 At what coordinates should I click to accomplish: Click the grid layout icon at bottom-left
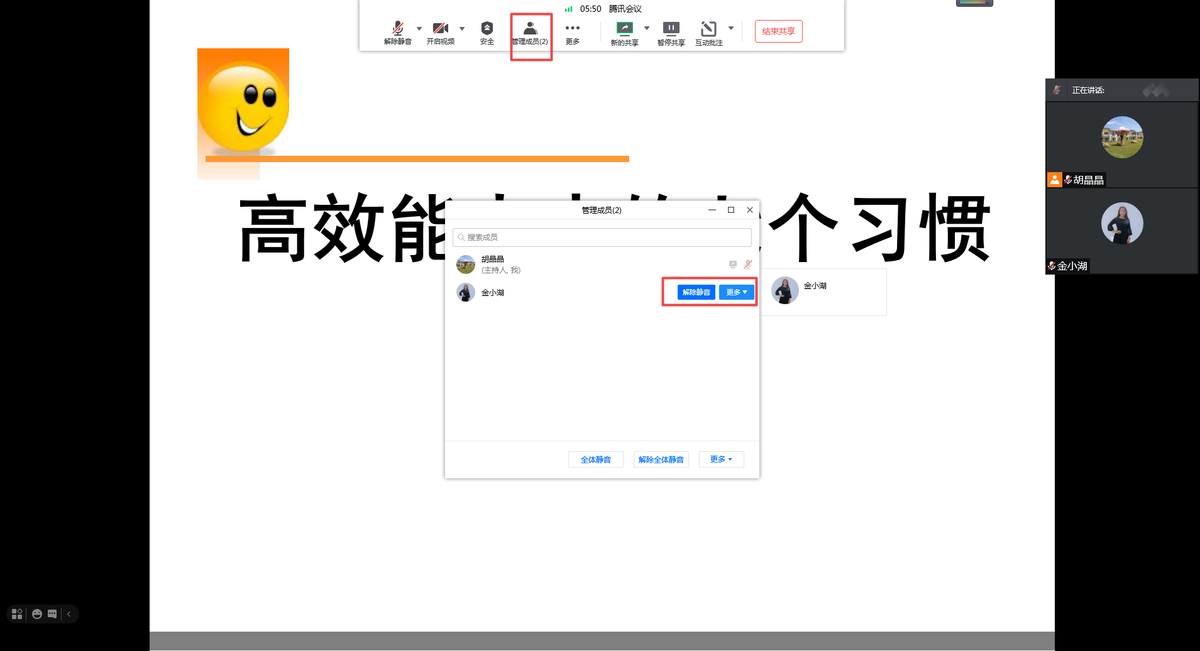point(17,614)
